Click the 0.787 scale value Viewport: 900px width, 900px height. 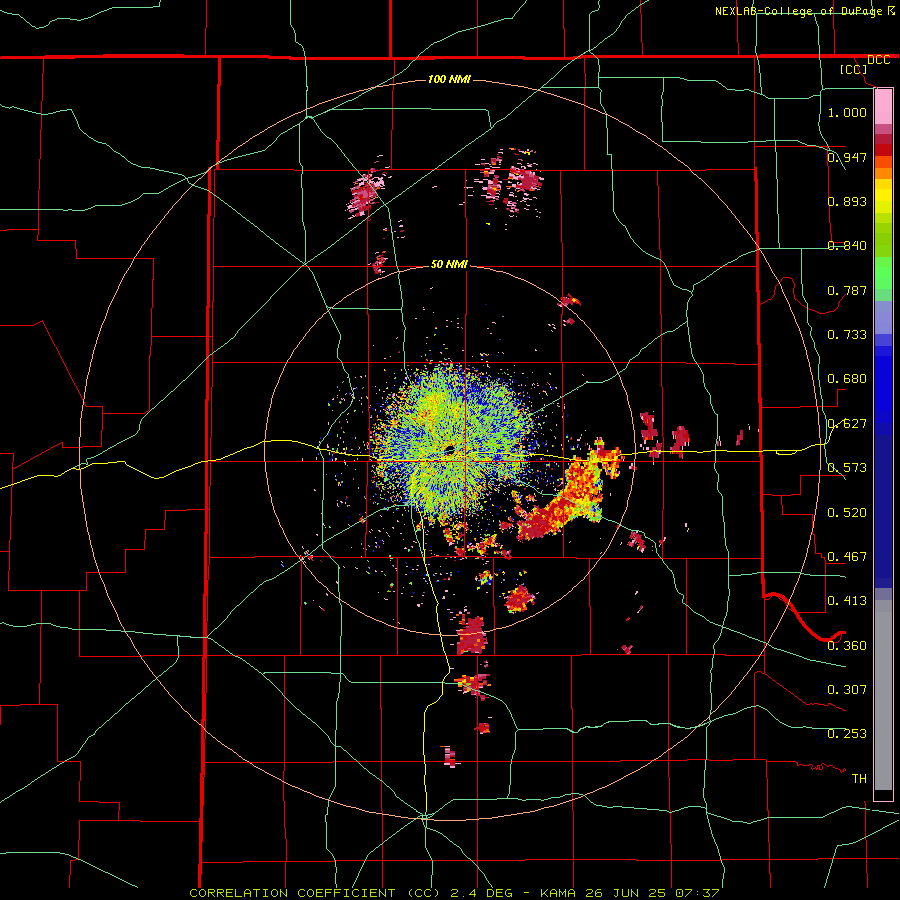coord(847,290)
